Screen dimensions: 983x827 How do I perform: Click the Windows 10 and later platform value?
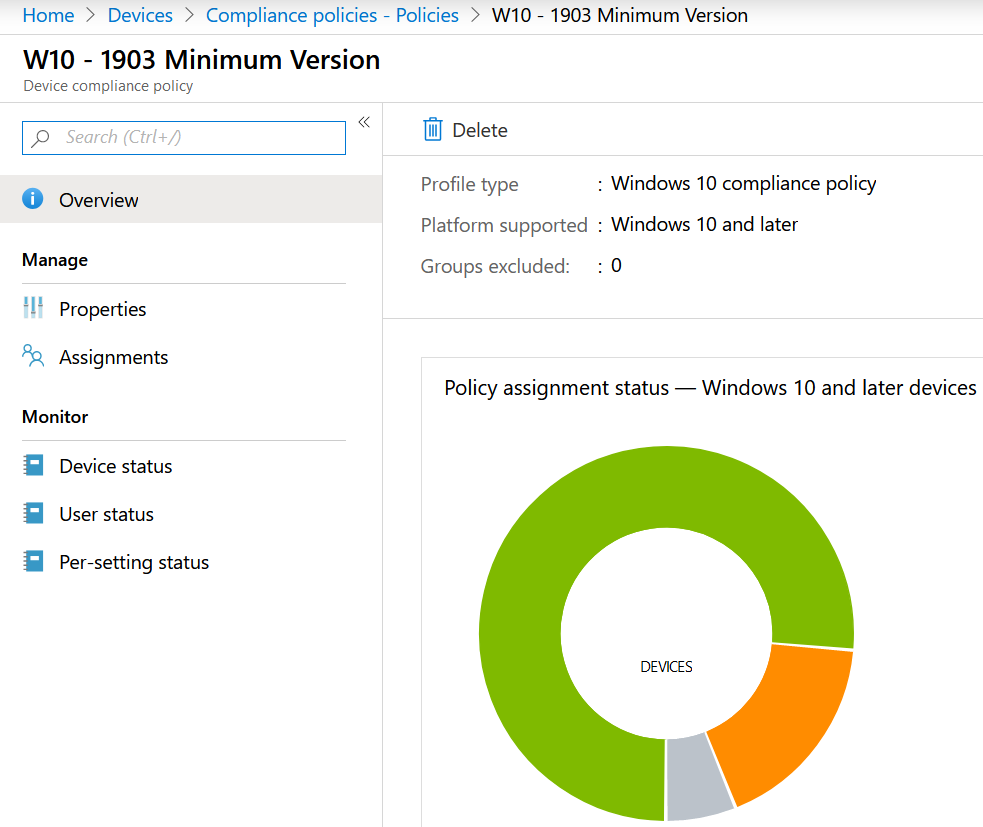[705, 224]
